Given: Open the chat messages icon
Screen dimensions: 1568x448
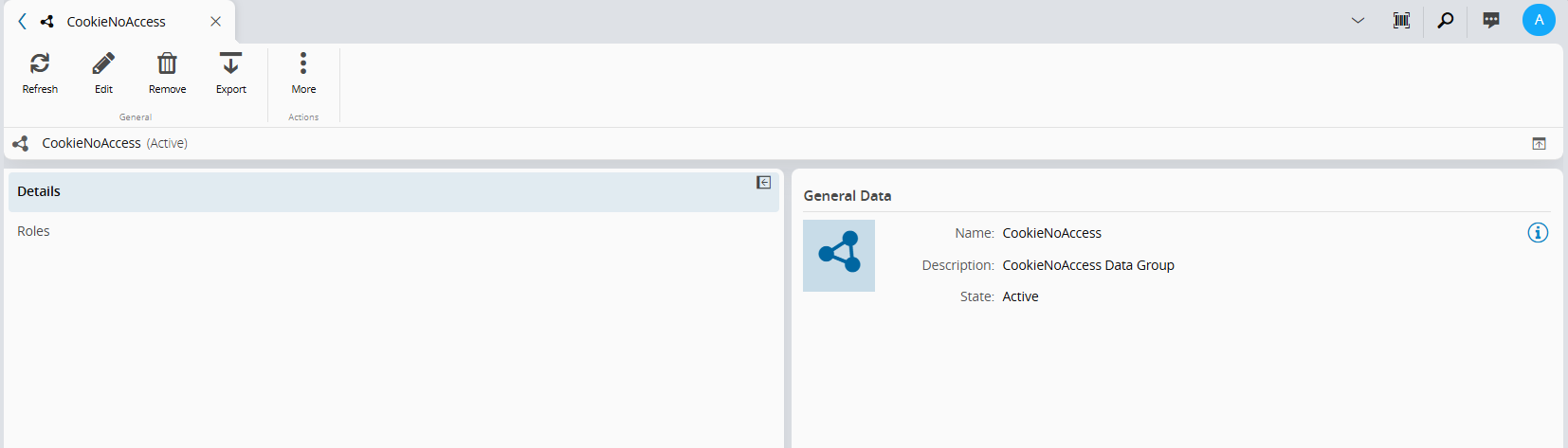Looking at the screenshot, I should [x=1491, y=20].
